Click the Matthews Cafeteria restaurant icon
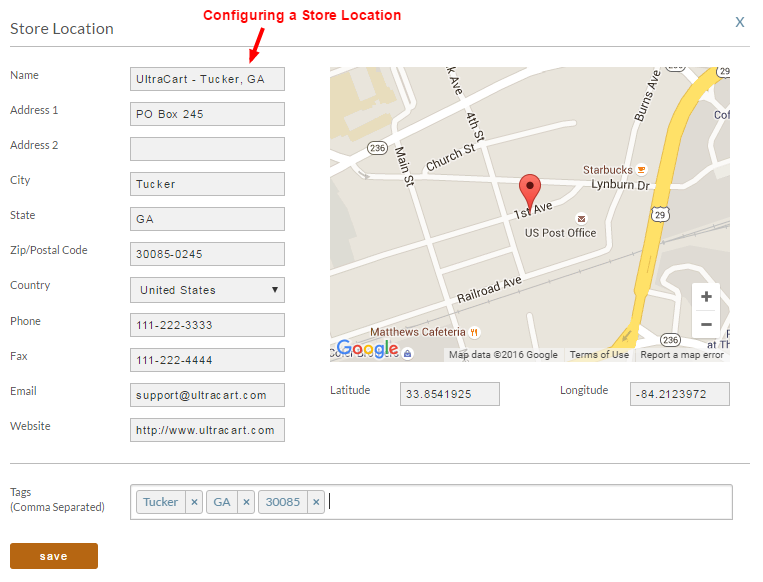Viewport: 763px width, 582px height. pos(474,332)
